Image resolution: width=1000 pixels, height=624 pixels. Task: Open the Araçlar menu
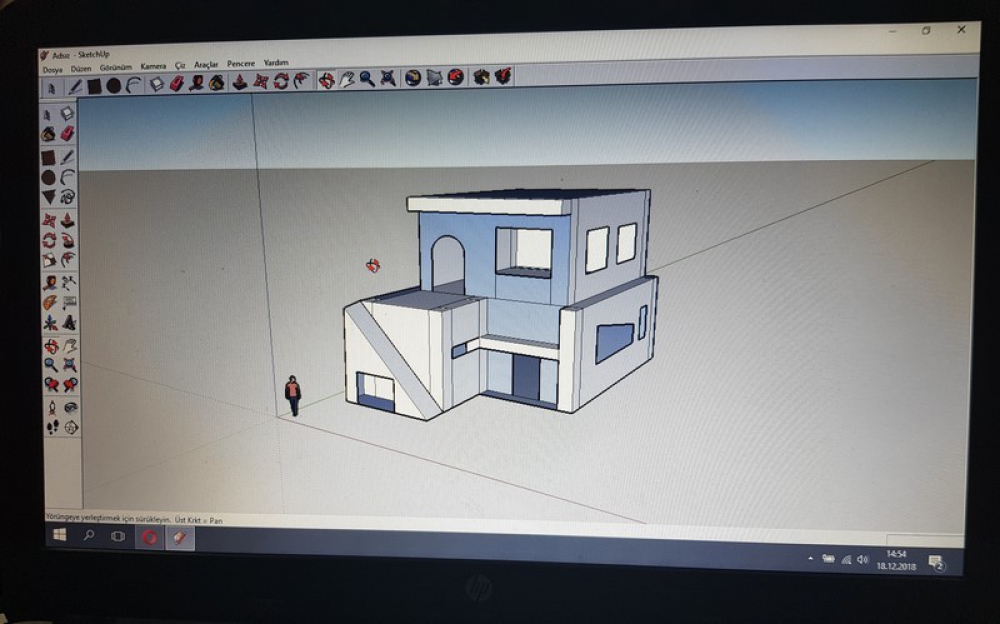click(206, 64)
